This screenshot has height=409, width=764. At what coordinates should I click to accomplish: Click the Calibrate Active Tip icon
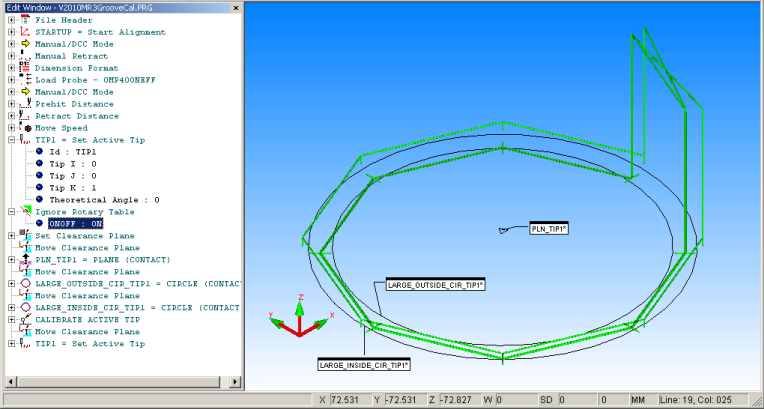click(x=25, y=319)
